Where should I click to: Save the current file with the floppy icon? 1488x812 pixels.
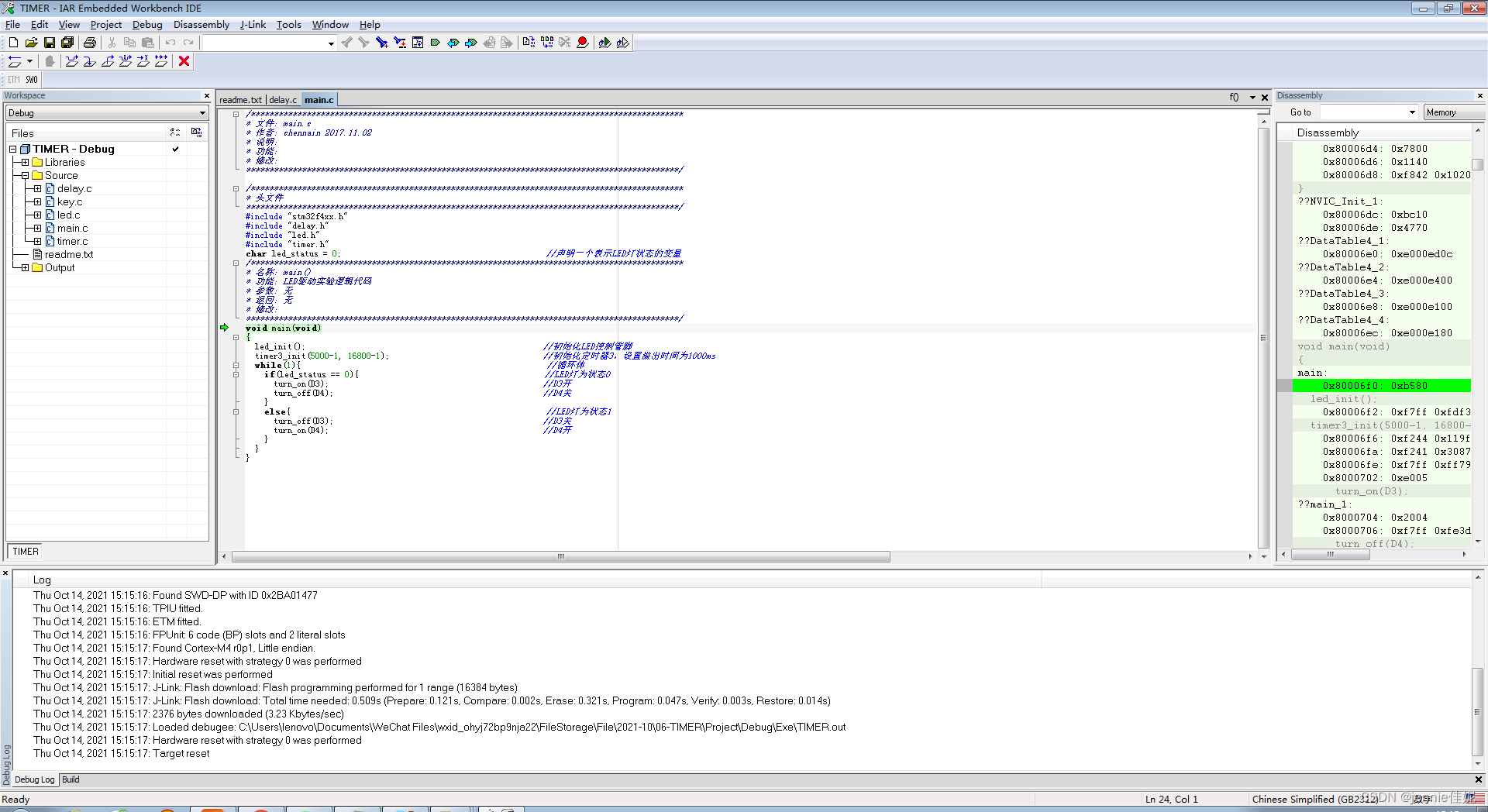tap(50, 43)
